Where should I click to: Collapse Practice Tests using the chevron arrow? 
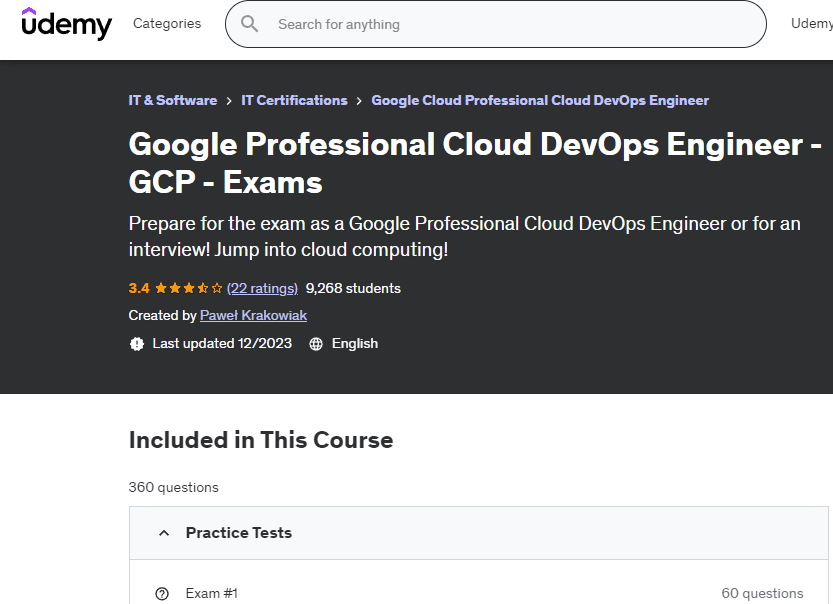point(164,533)
